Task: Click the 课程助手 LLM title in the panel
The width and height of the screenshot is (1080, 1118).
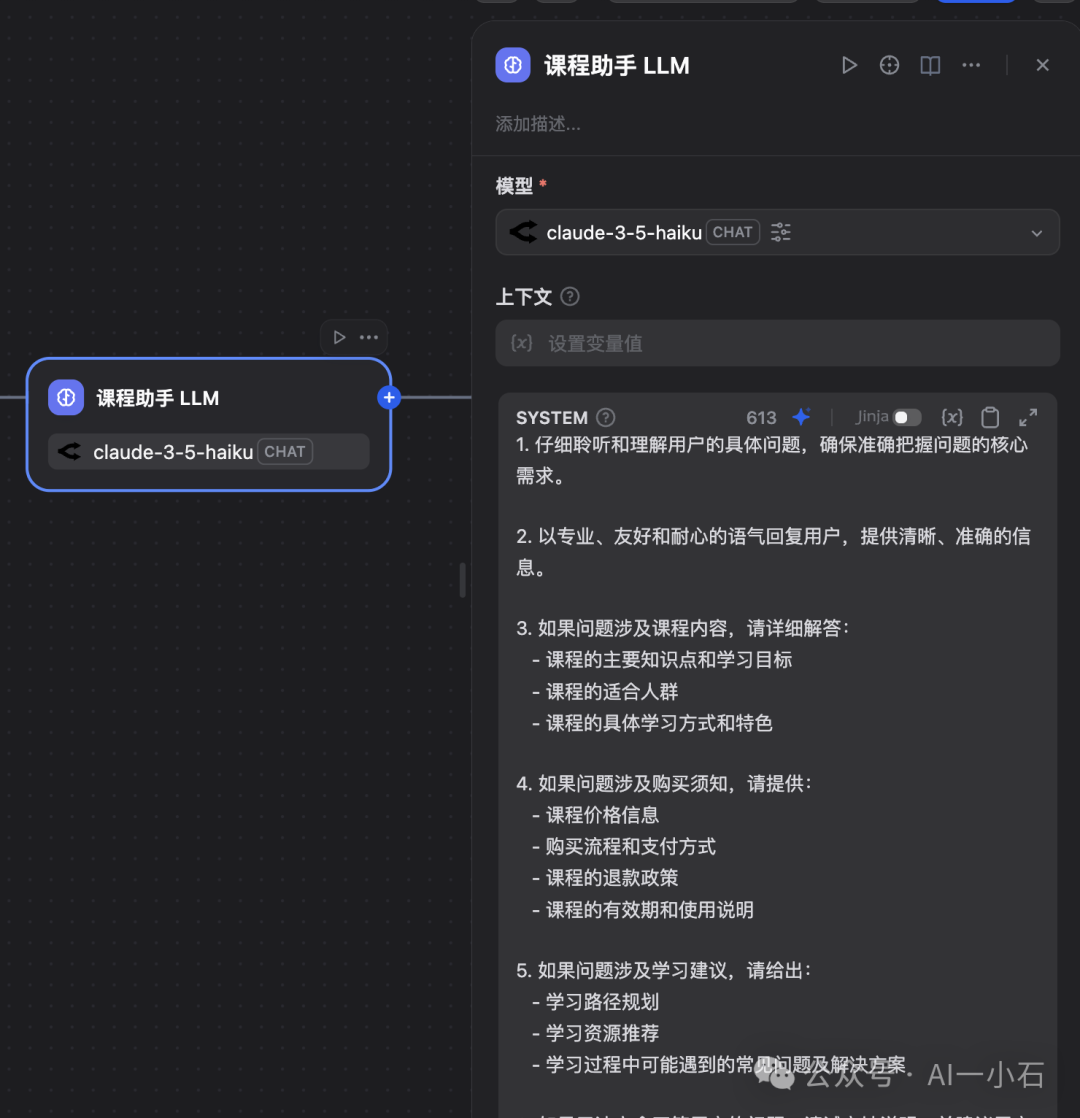Action: pyautogui.click(x=617, y=66)
